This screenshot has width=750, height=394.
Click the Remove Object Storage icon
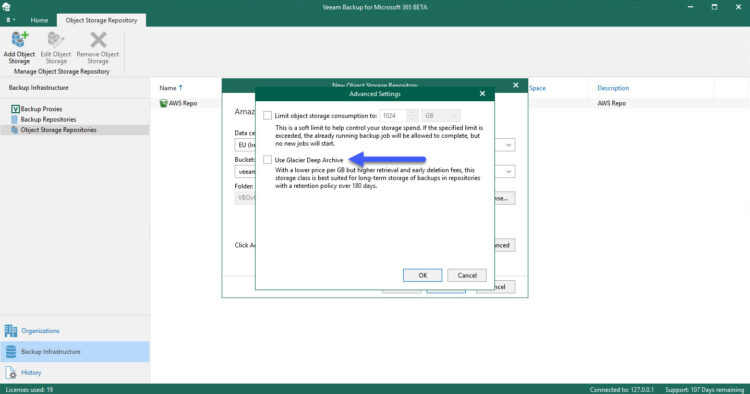click(98, 40)
